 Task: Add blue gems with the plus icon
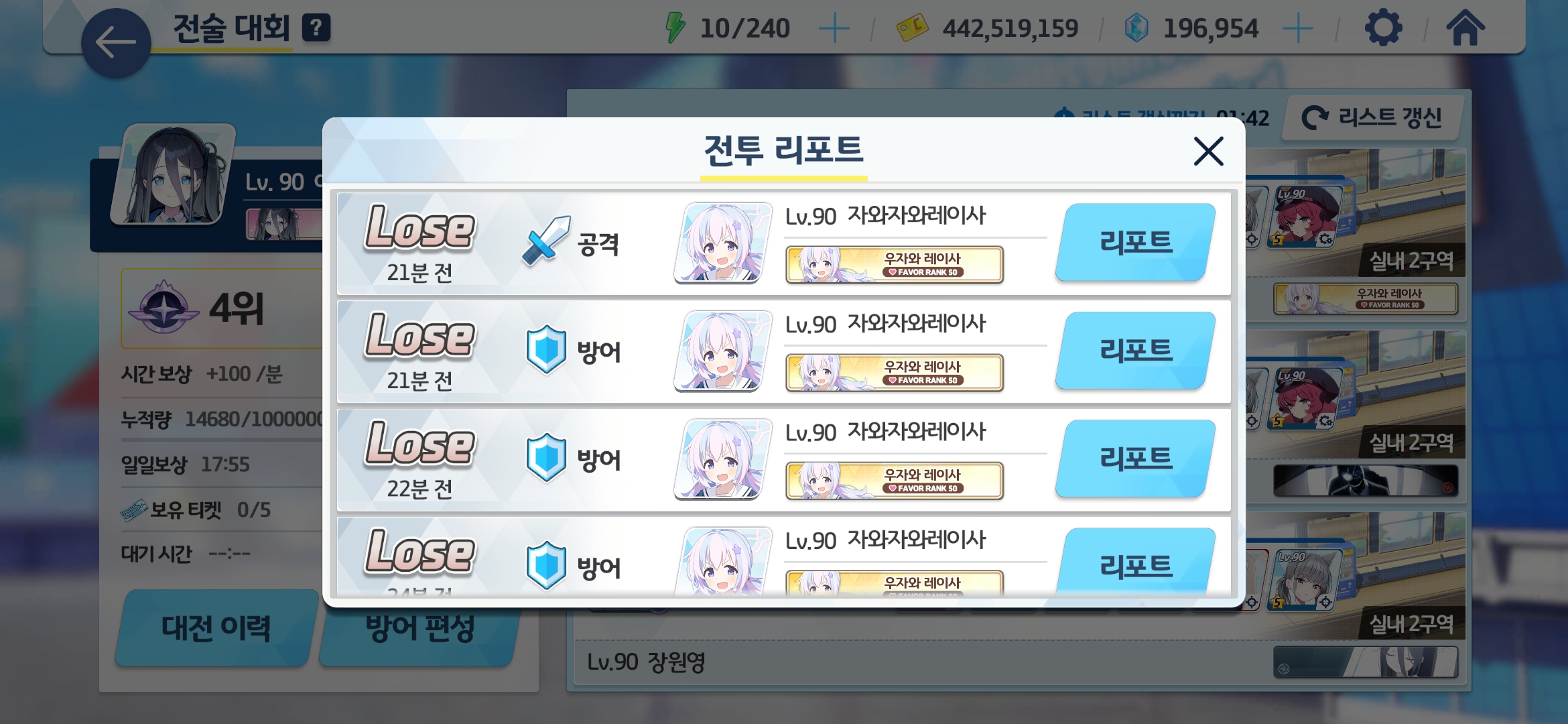(x=1298, y=29)
